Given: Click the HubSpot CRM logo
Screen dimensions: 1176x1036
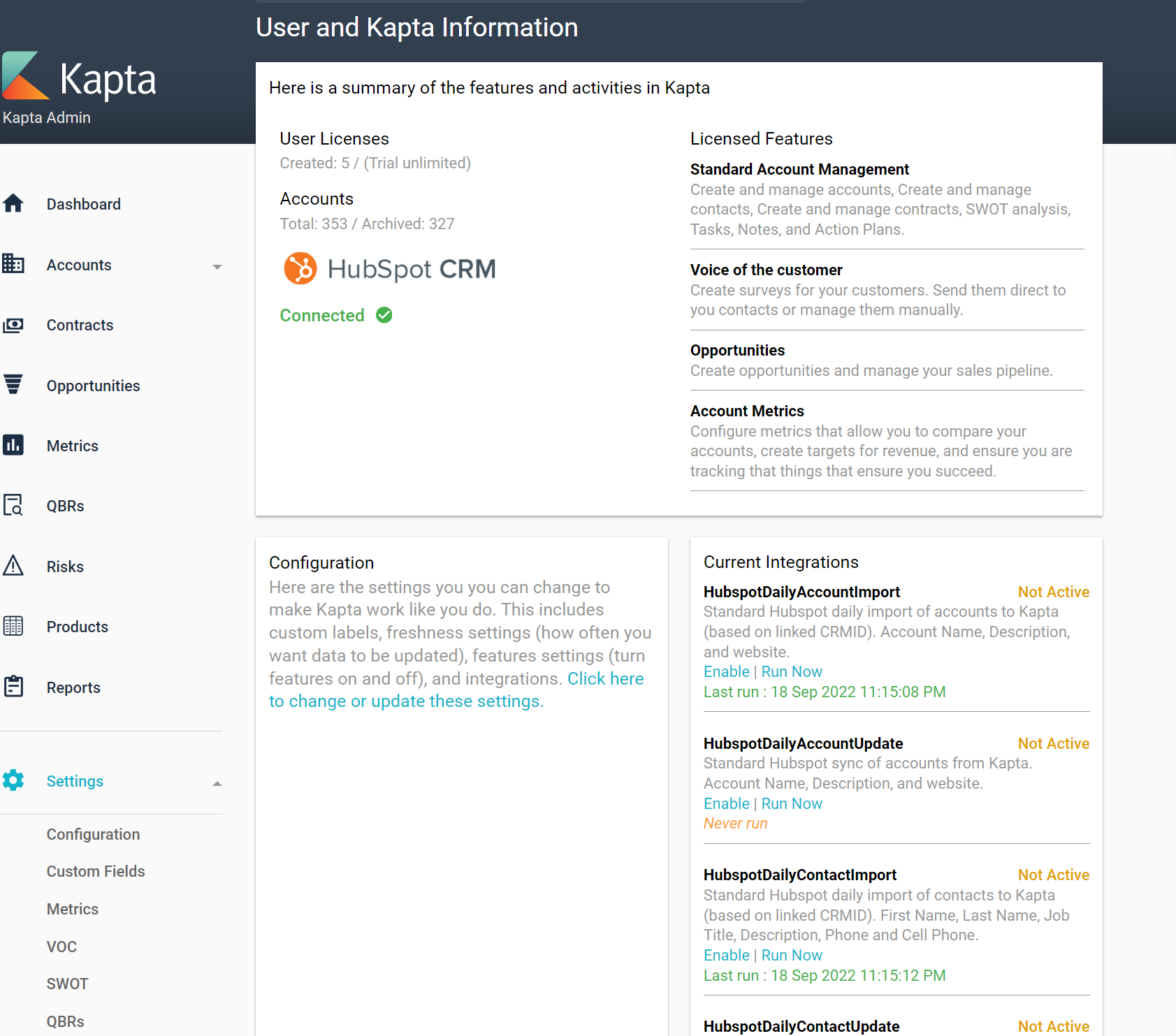Looking at the screenshot, I should pyautogui.click(x=389, y=269).
